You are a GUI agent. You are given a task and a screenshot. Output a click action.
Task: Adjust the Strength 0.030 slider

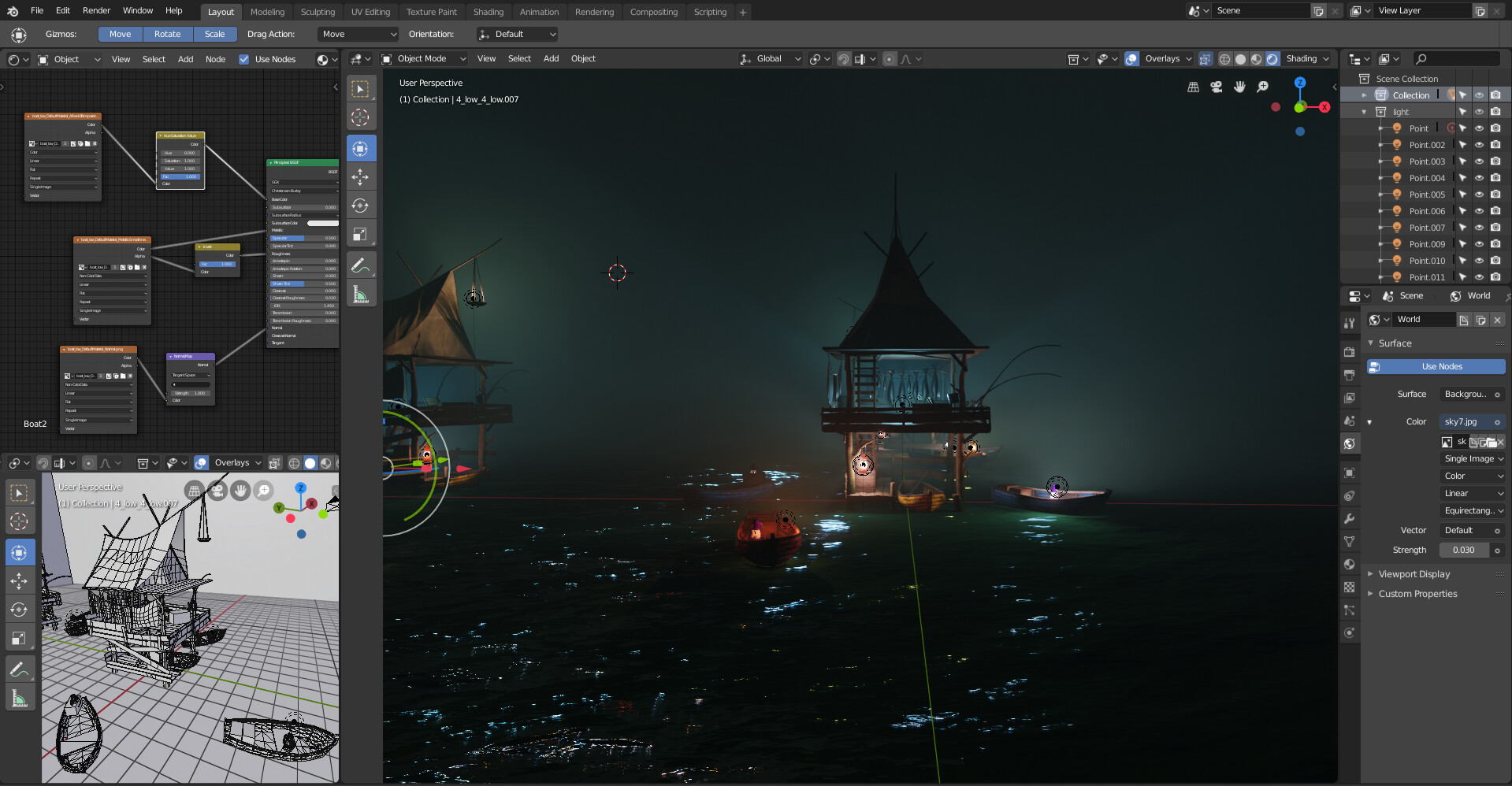pos(1464,550)
